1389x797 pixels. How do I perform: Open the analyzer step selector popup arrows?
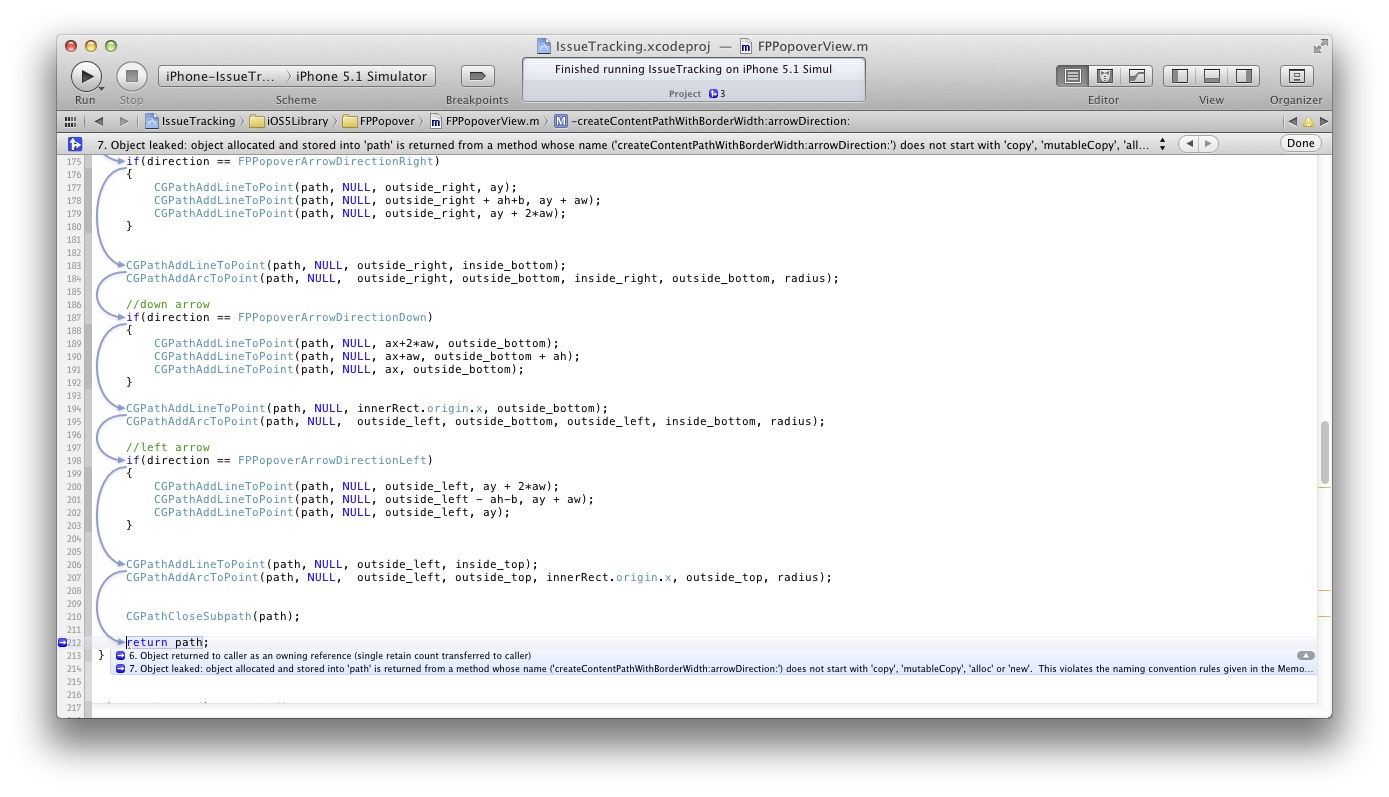tap(1162, 144)
